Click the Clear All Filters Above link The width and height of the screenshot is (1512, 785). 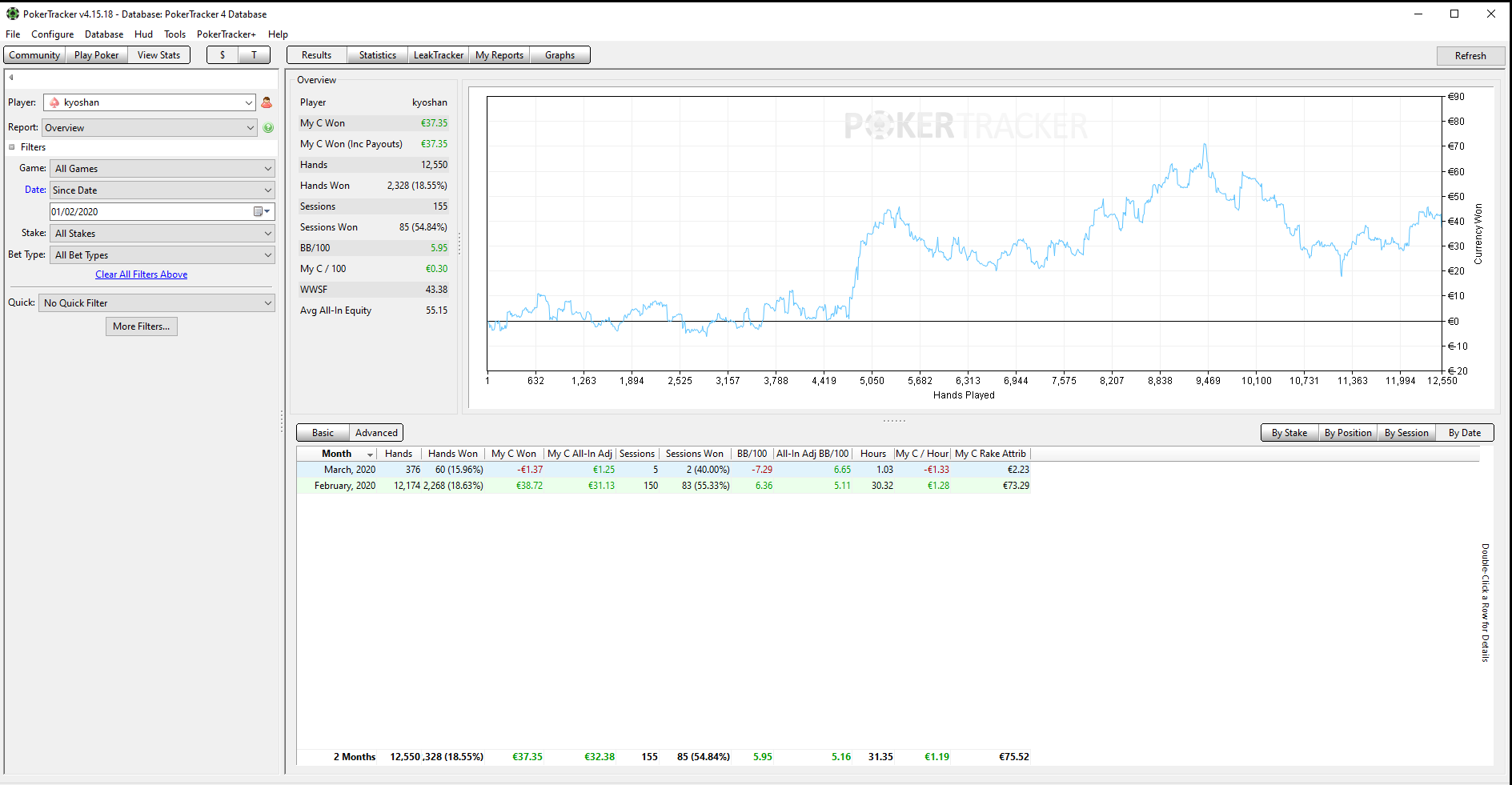[x=142, y=274]
